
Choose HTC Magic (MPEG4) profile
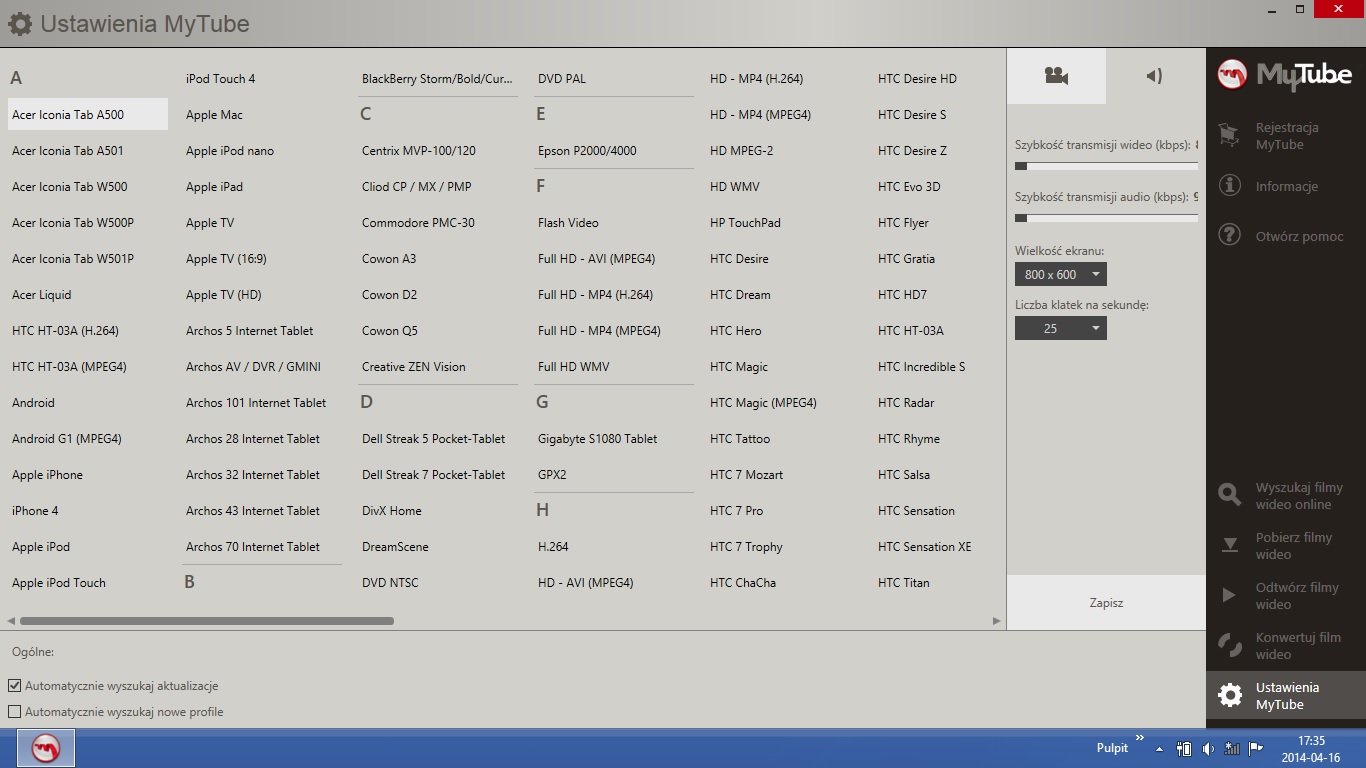(x=763, y=402)
